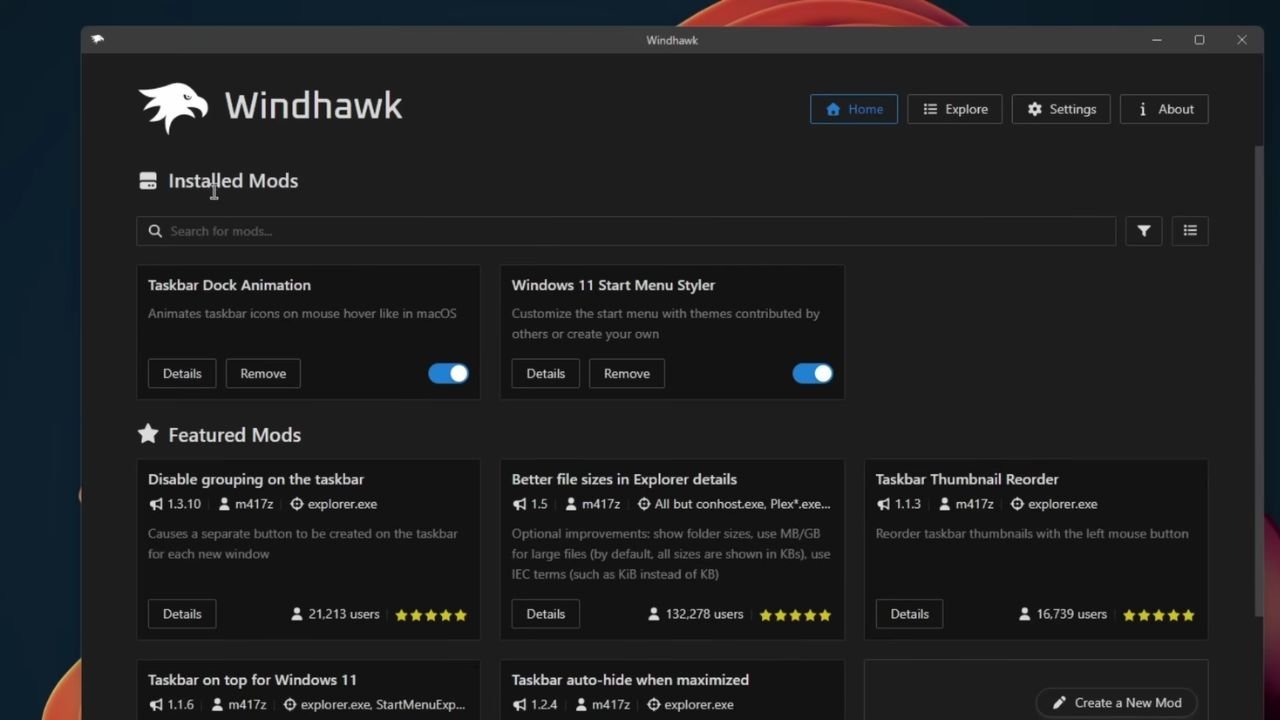Click the user icon next to m417z on Taskbar Thumbnail Reorder

pyautogui.click(x=943, y=504)
